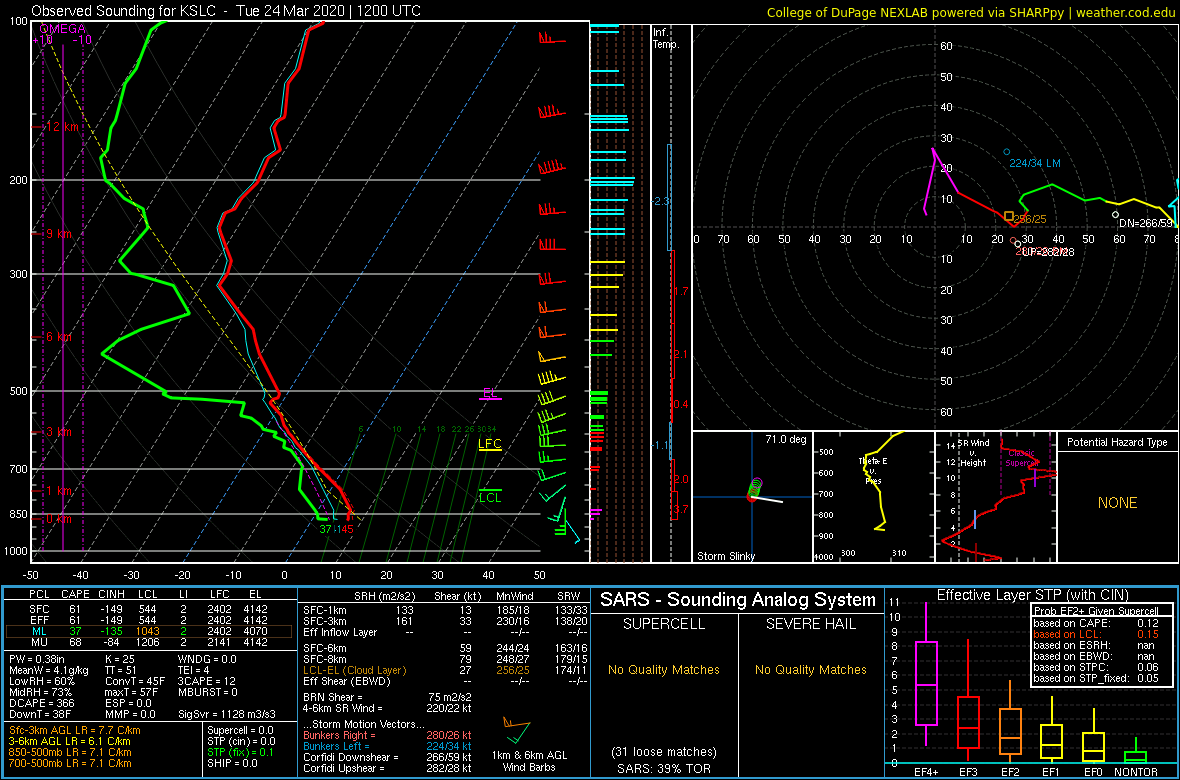Click the 'MeanW = 4.1g/kg' value
The image size is (1180, 780).
coord(48,669)
